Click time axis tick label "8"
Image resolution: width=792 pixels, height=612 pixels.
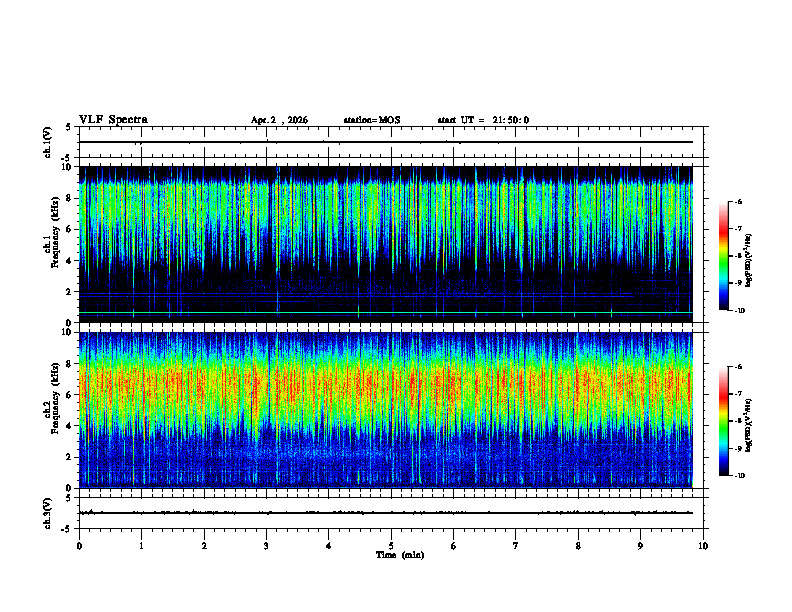578,546
